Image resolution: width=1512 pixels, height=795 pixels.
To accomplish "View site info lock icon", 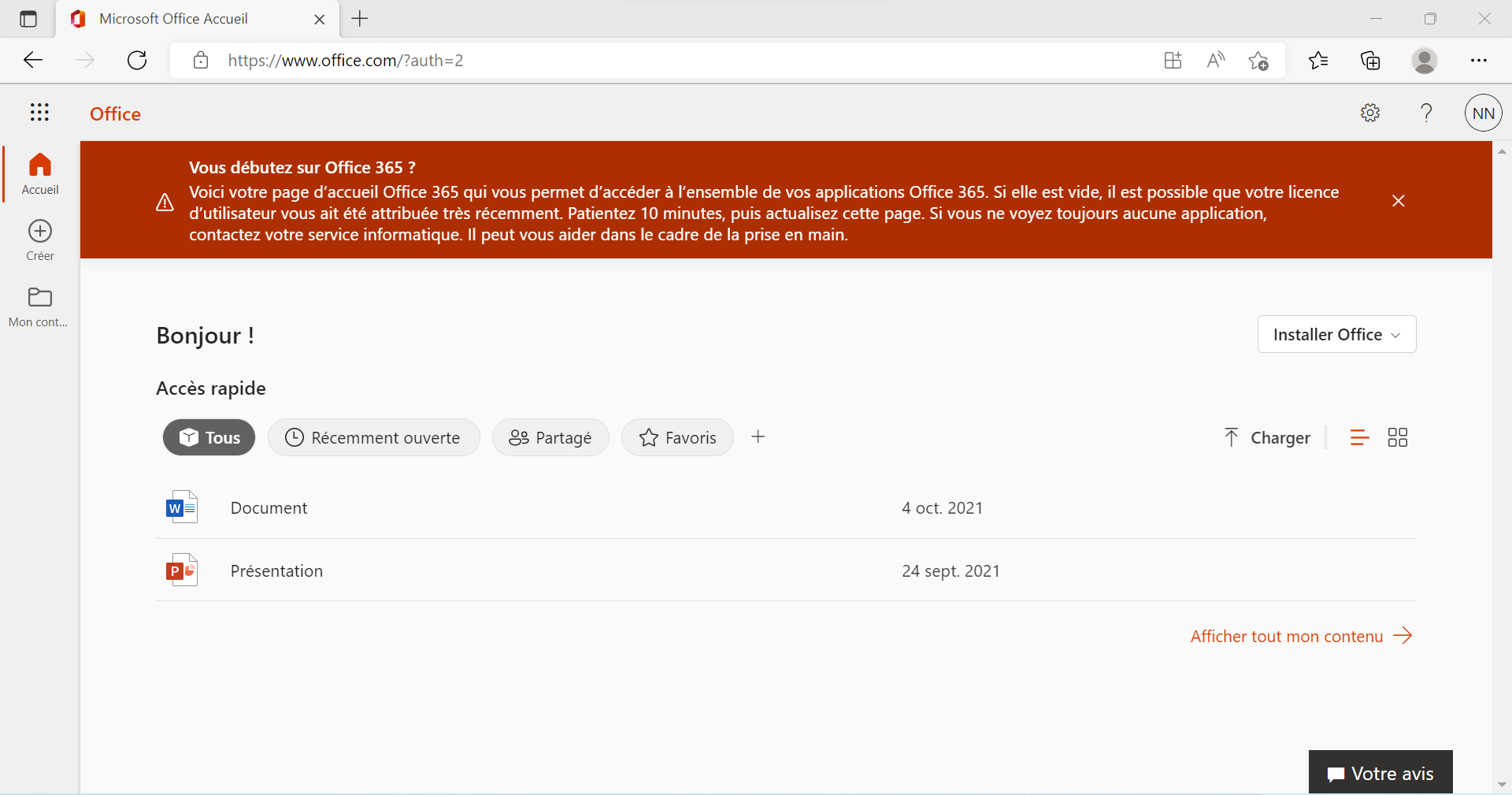I will tap(201, 60).
